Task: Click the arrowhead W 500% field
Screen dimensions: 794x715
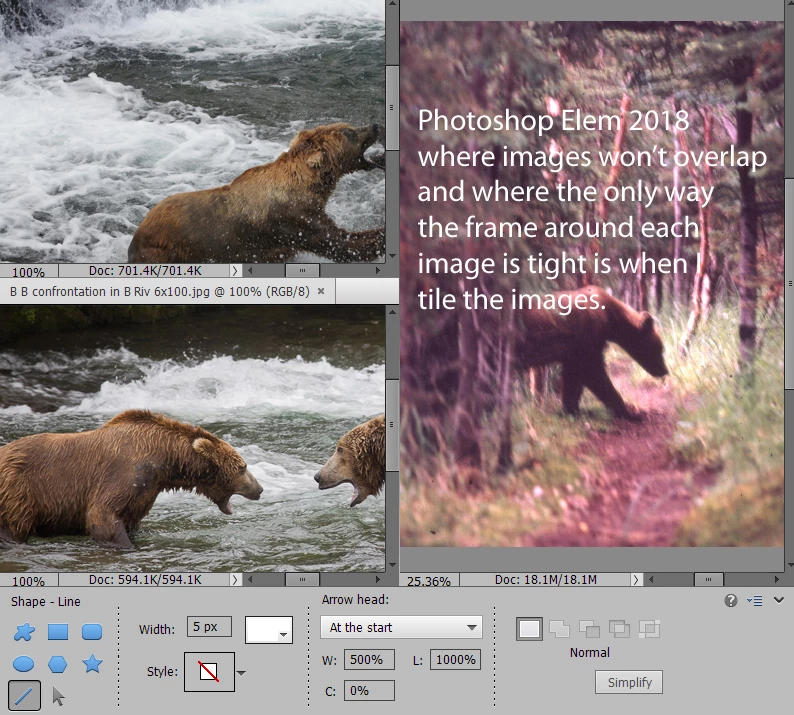Action: (369, 660)
